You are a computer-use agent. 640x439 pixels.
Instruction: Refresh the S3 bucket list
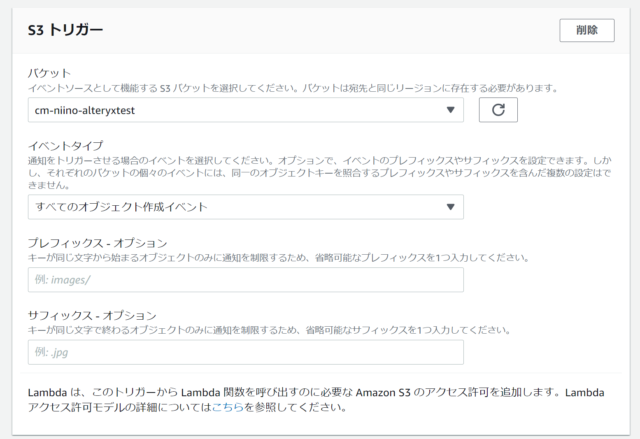tap(498, 110)
